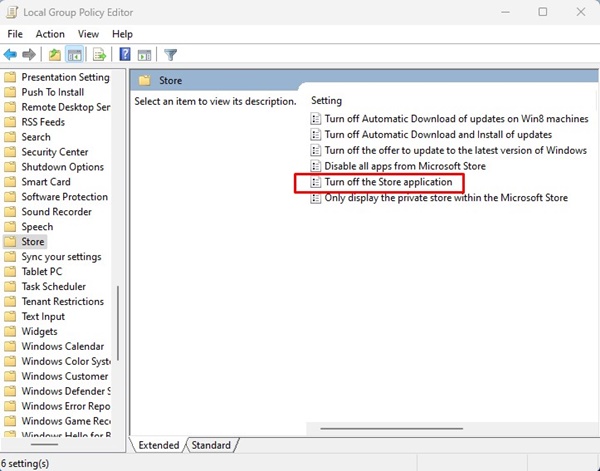Click the Local Group Policy Editor title icon
The height and width of the screenshot is (471, 600).
click(11, 12)
